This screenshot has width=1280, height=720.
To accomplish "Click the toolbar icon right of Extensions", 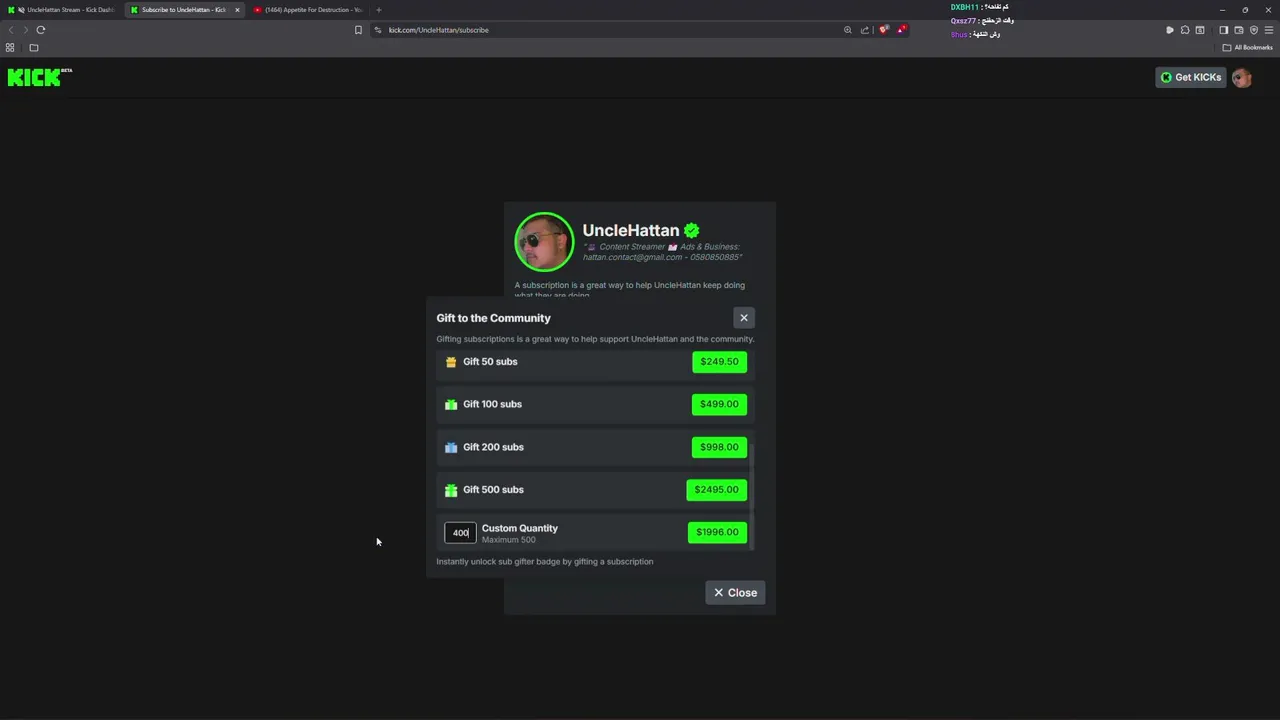I will (1200, 30).
